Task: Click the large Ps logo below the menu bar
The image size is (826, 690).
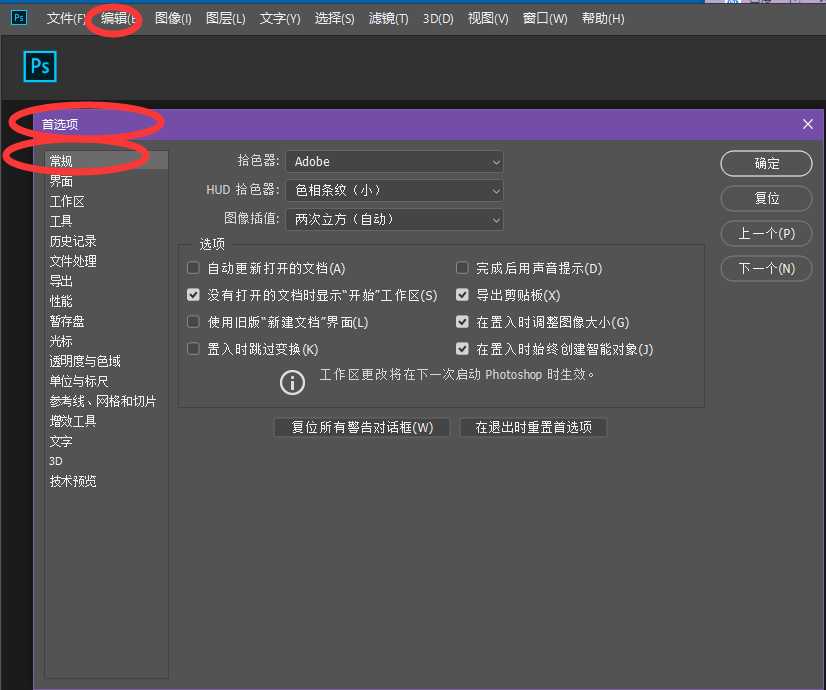Action: [x=40, y=66]
